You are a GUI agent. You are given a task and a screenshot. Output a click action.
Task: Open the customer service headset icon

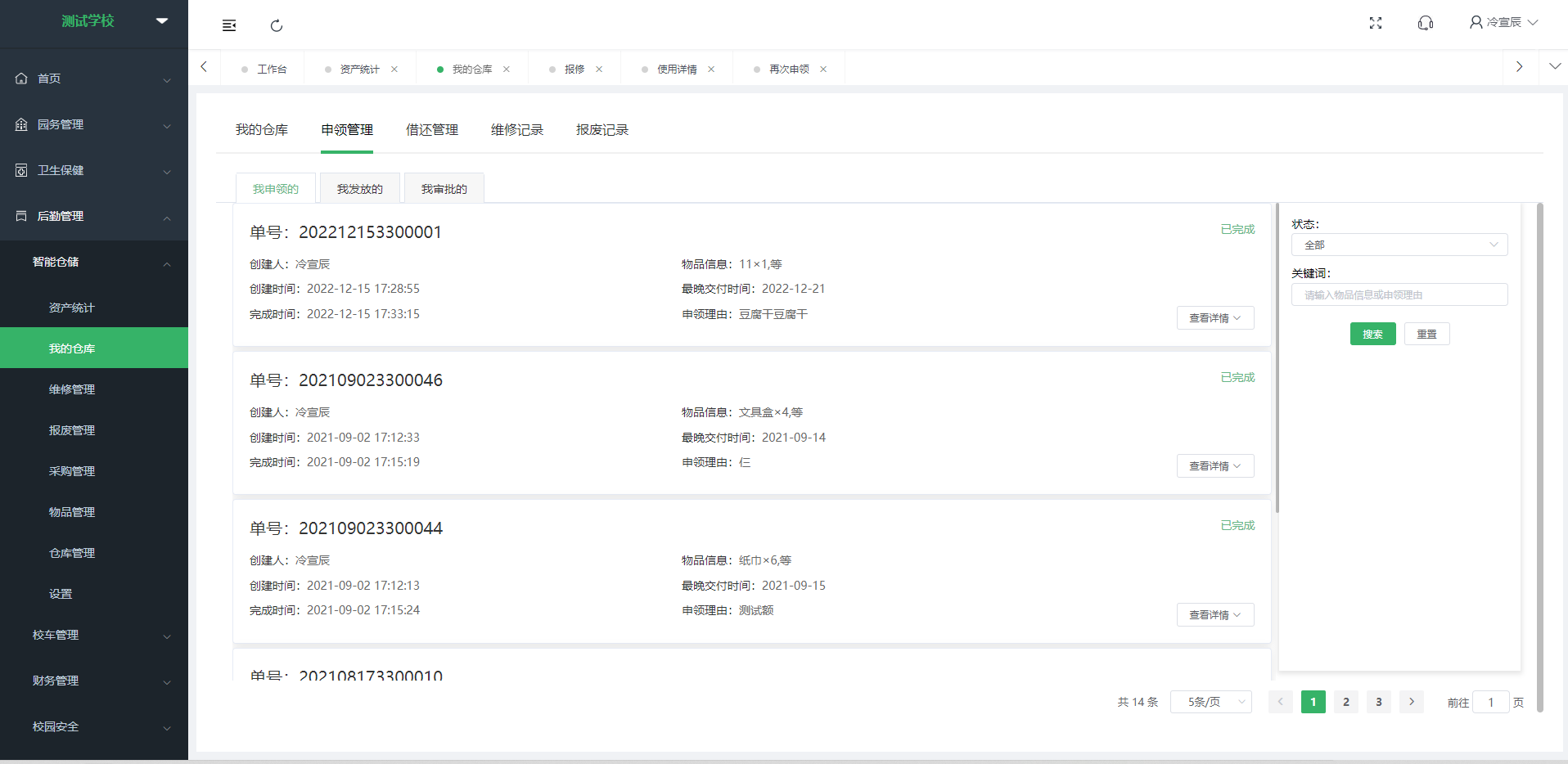1426,23
